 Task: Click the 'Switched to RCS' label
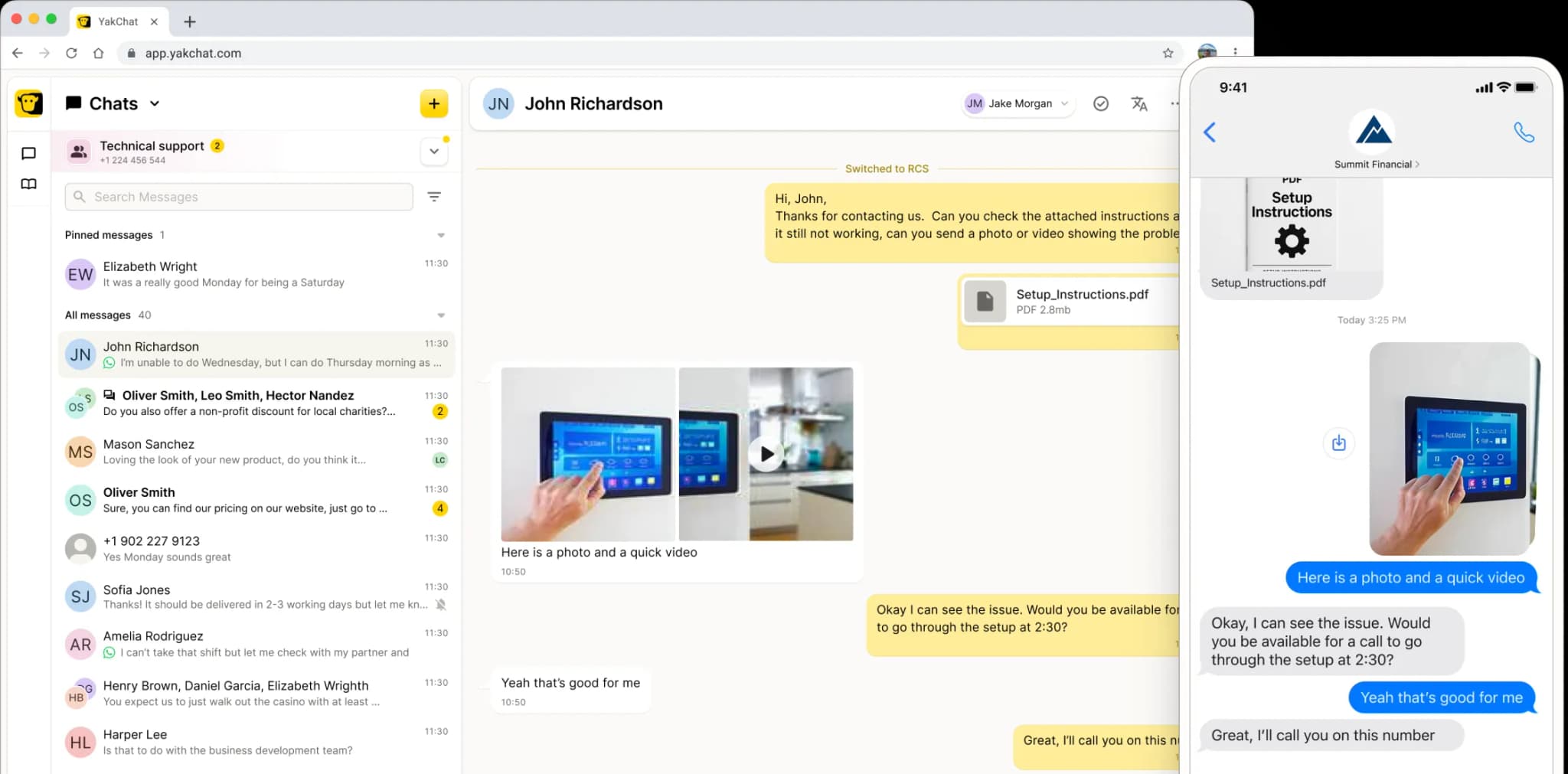[887, 168]
